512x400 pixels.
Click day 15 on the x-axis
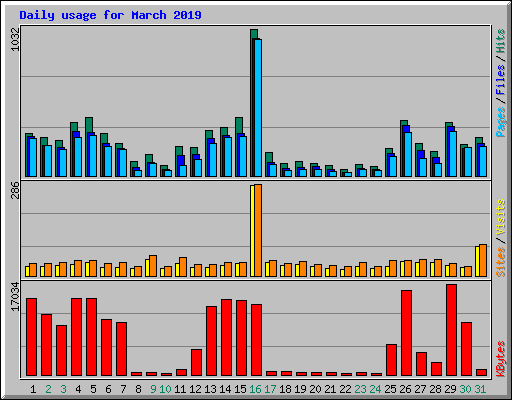click(x=240, y=389)
